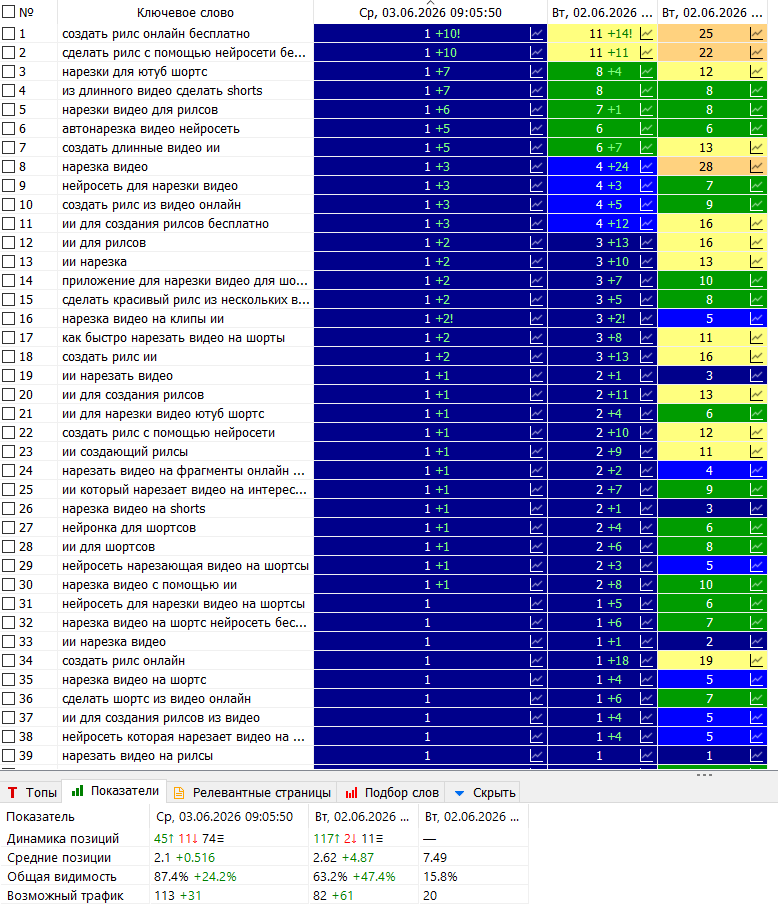Click sort arrow above Ср, 03.06.2026 column
This screenshot has width=778, height=922.
click(x=430, y=3)
